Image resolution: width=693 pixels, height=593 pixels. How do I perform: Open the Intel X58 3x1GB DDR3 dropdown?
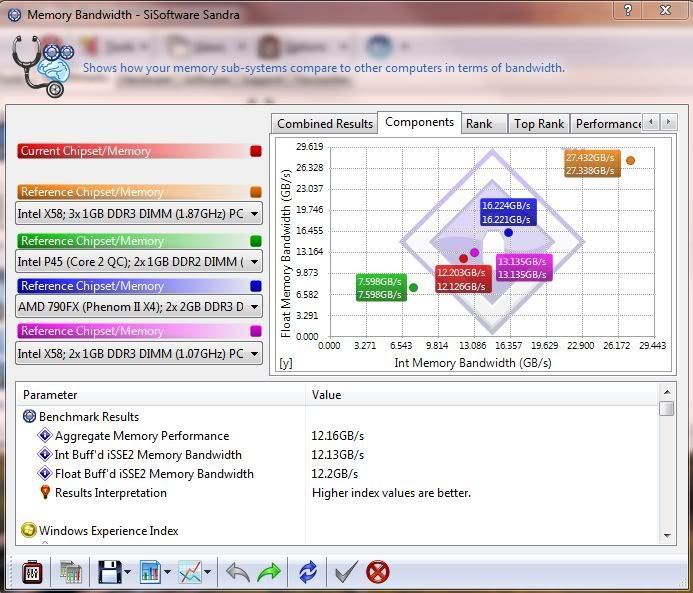[139, 213]
